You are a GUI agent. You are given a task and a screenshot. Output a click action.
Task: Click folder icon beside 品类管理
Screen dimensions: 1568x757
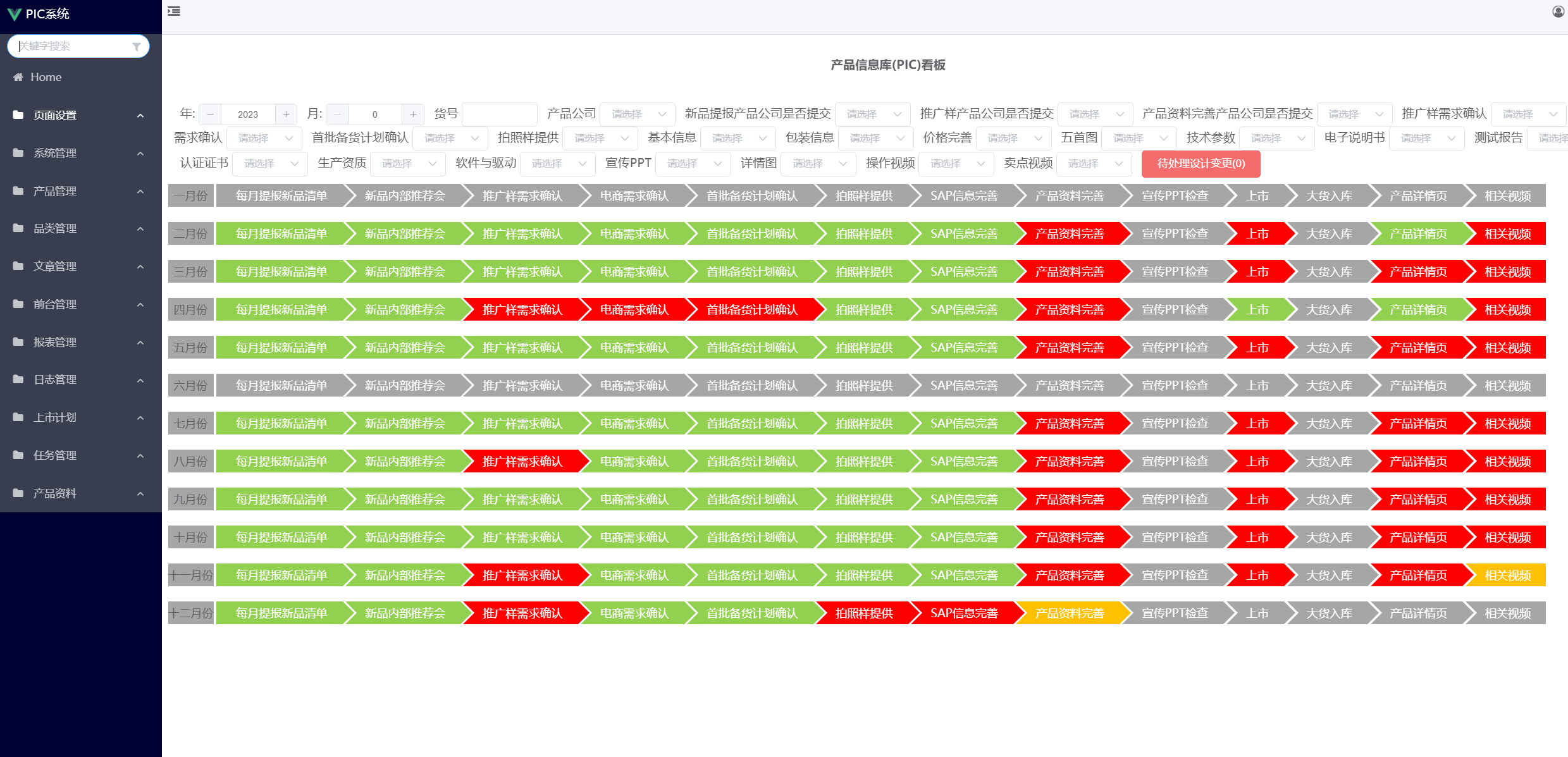click(18, 228)
